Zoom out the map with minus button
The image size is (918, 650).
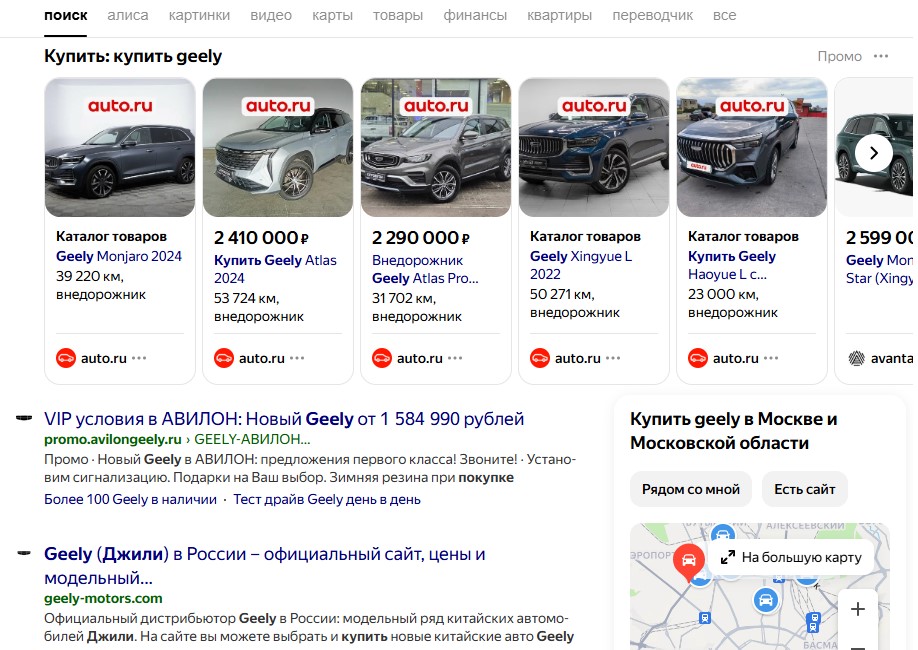[857, 643]
